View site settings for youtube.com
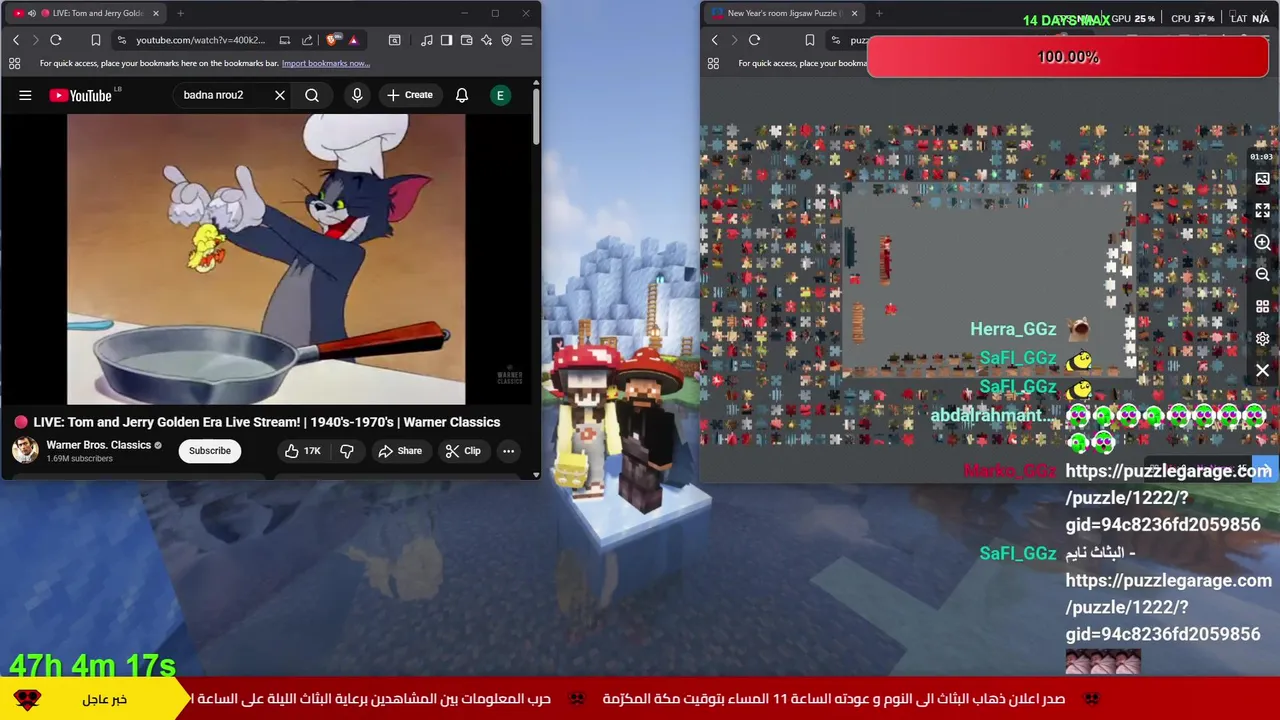This screenshot has width=1280, height=720. (121, 40)
